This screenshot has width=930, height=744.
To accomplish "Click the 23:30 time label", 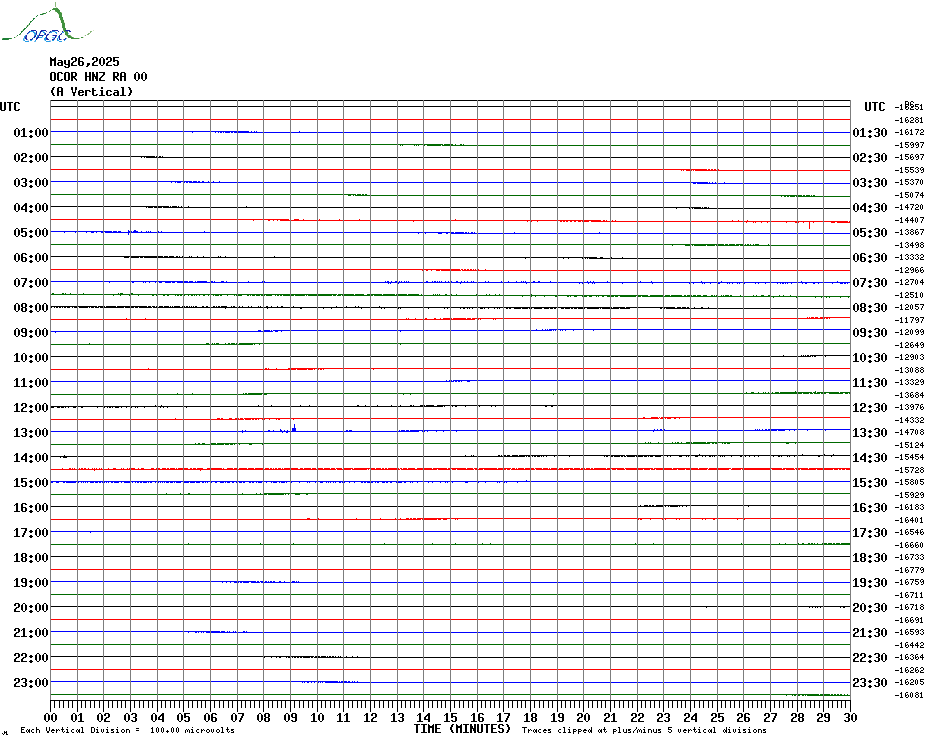I will [x=870, y=682].
